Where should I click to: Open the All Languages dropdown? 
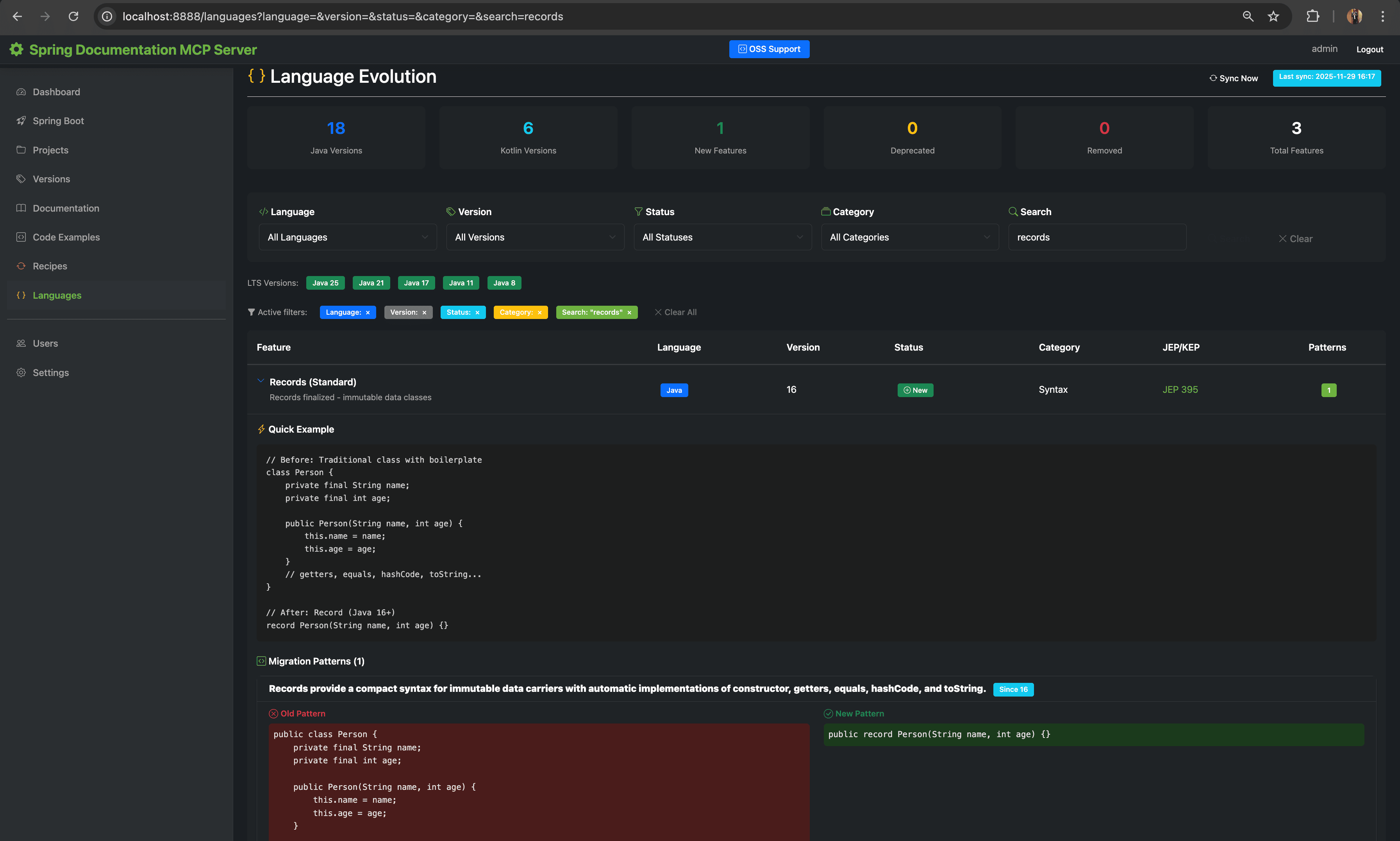click(347, 237)
